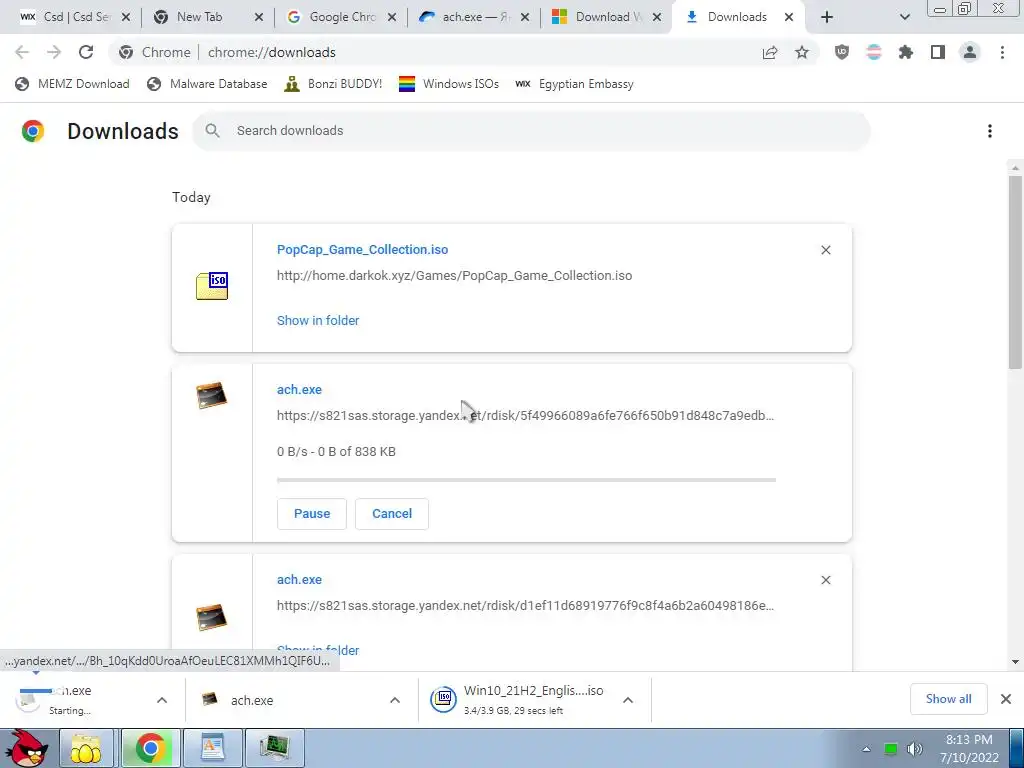The image size is (1024, 768).
Task: Focus the Search downloads field
Action: click(x=531, y=131)
